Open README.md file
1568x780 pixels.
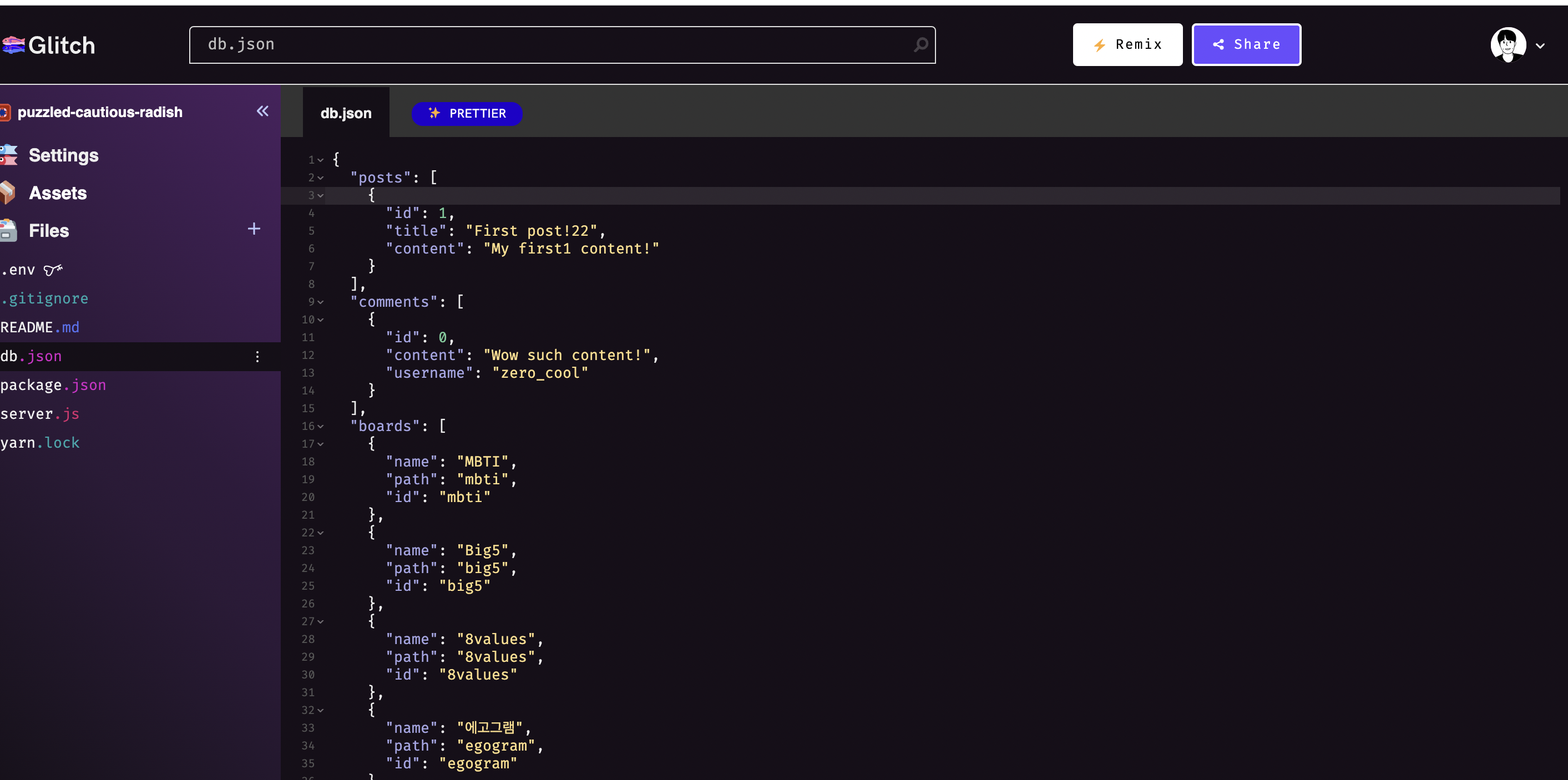pos(39,327)
